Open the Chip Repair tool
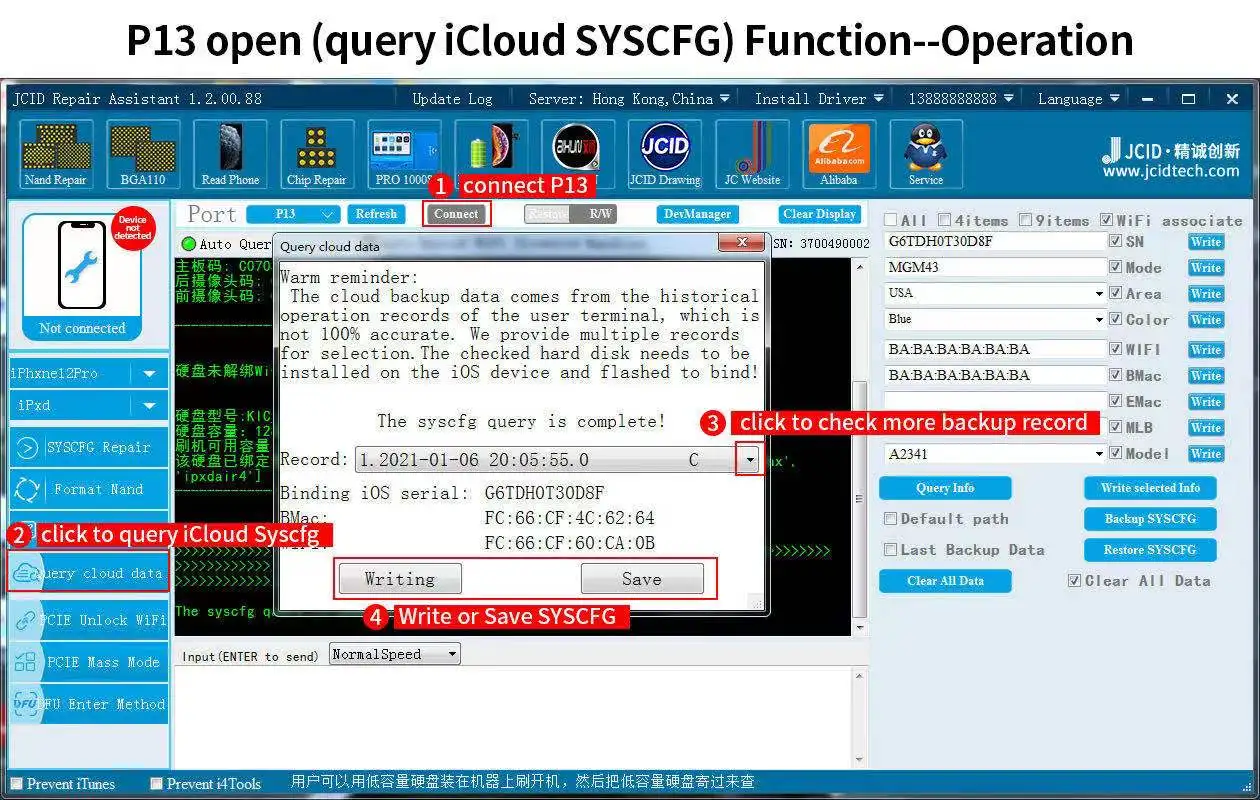This screenshot has width=1260, height=800. pos(317,154)
